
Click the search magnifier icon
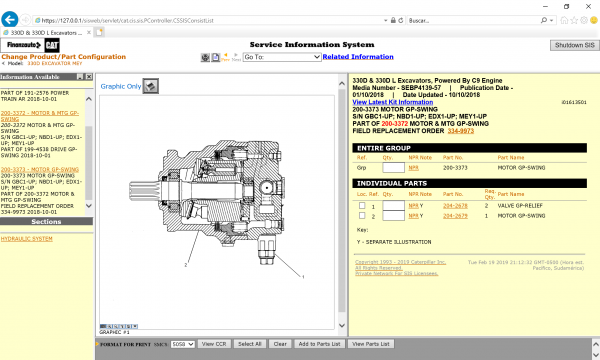543,20
